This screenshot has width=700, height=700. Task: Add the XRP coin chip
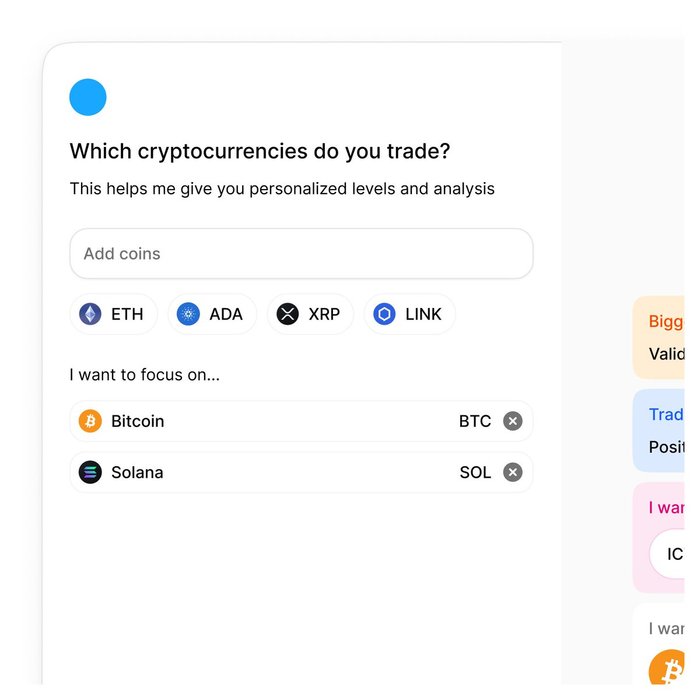(310, 314)
